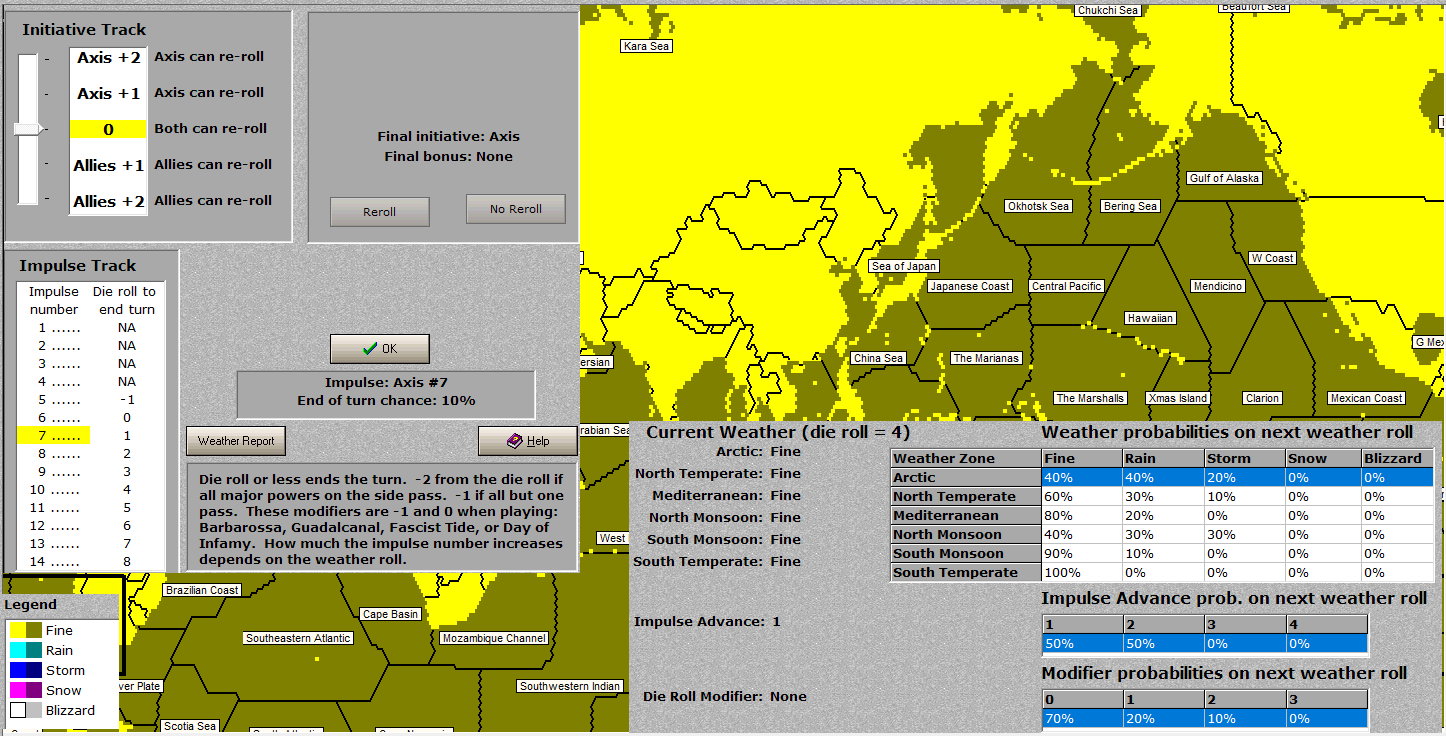Open Help with the book icon

(x=528, y=441)
